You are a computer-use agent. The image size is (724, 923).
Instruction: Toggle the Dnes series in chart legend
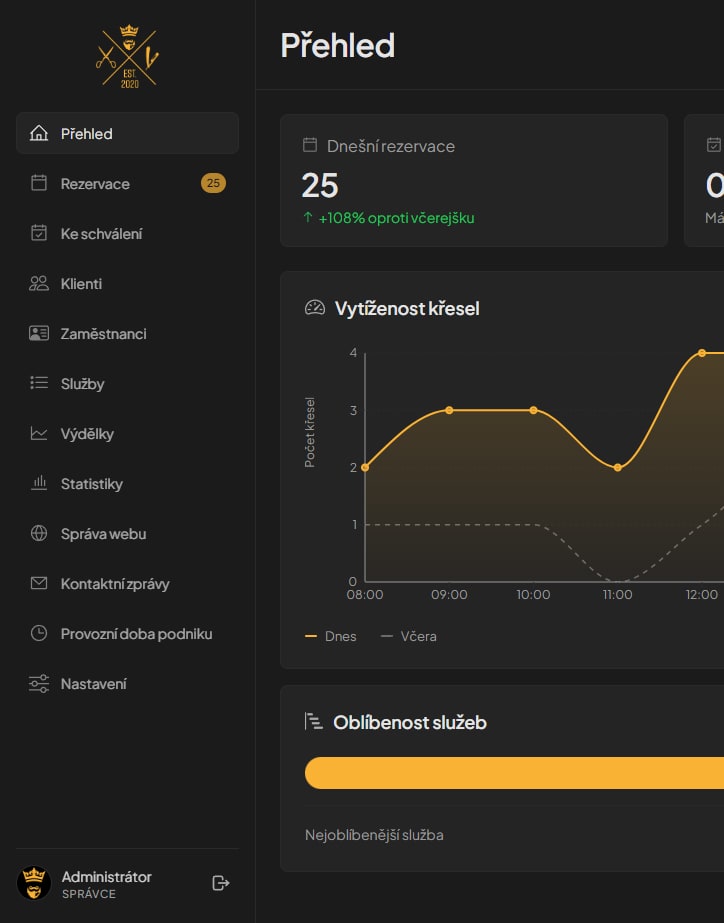tap(331, 636)
